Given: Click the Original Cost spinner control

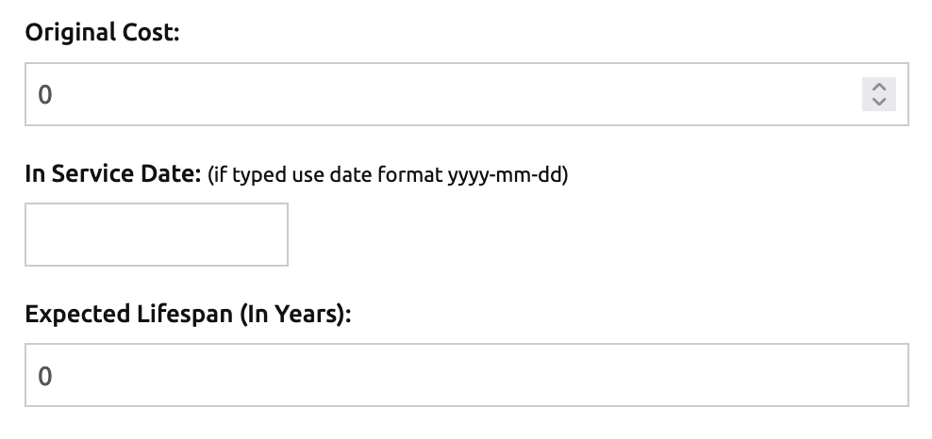Looking at the screenshot, I should (x=879, y=95).
